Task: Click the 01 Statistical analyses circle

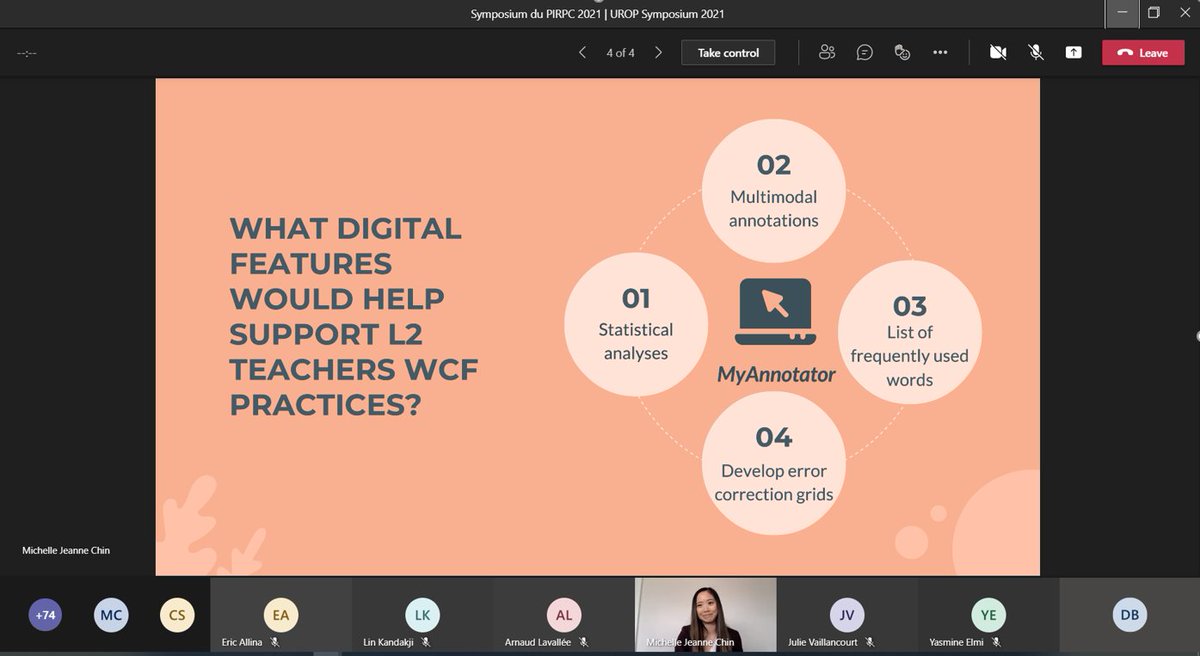Action: pyautogui.click(x=636, y=325)
